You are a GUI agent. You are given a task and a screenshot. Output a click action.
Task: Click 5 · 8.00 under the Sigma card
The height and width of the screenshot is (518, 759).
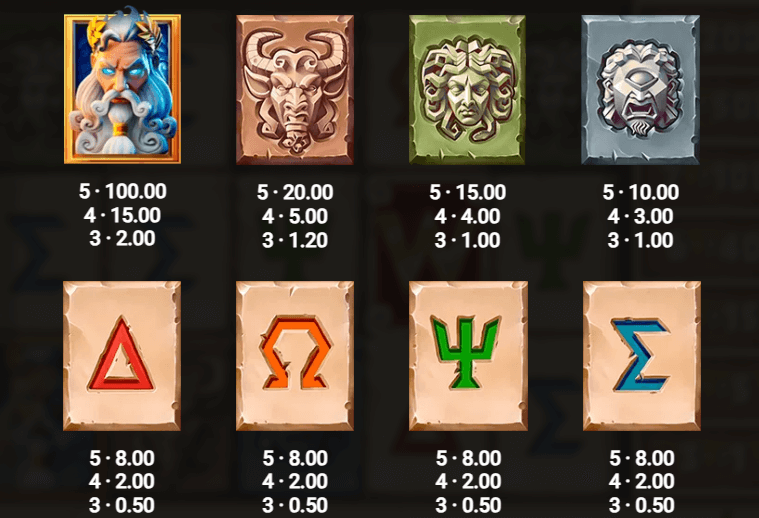642,458
